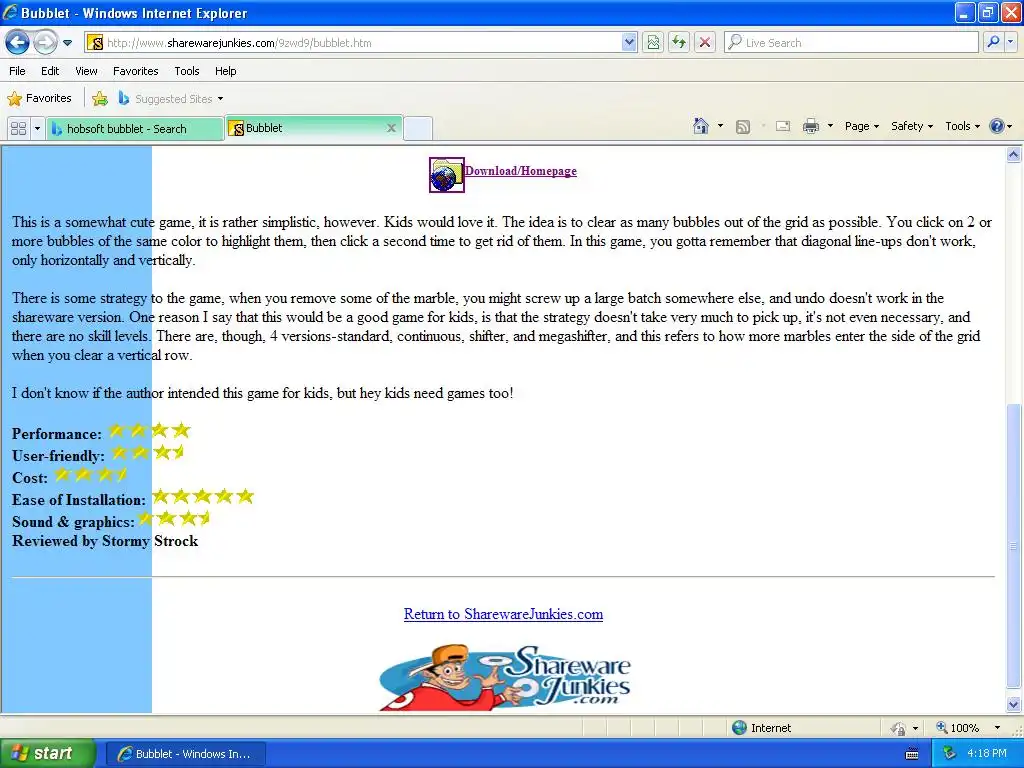
Task: Open the File menu
Action: tap(18, 71)
